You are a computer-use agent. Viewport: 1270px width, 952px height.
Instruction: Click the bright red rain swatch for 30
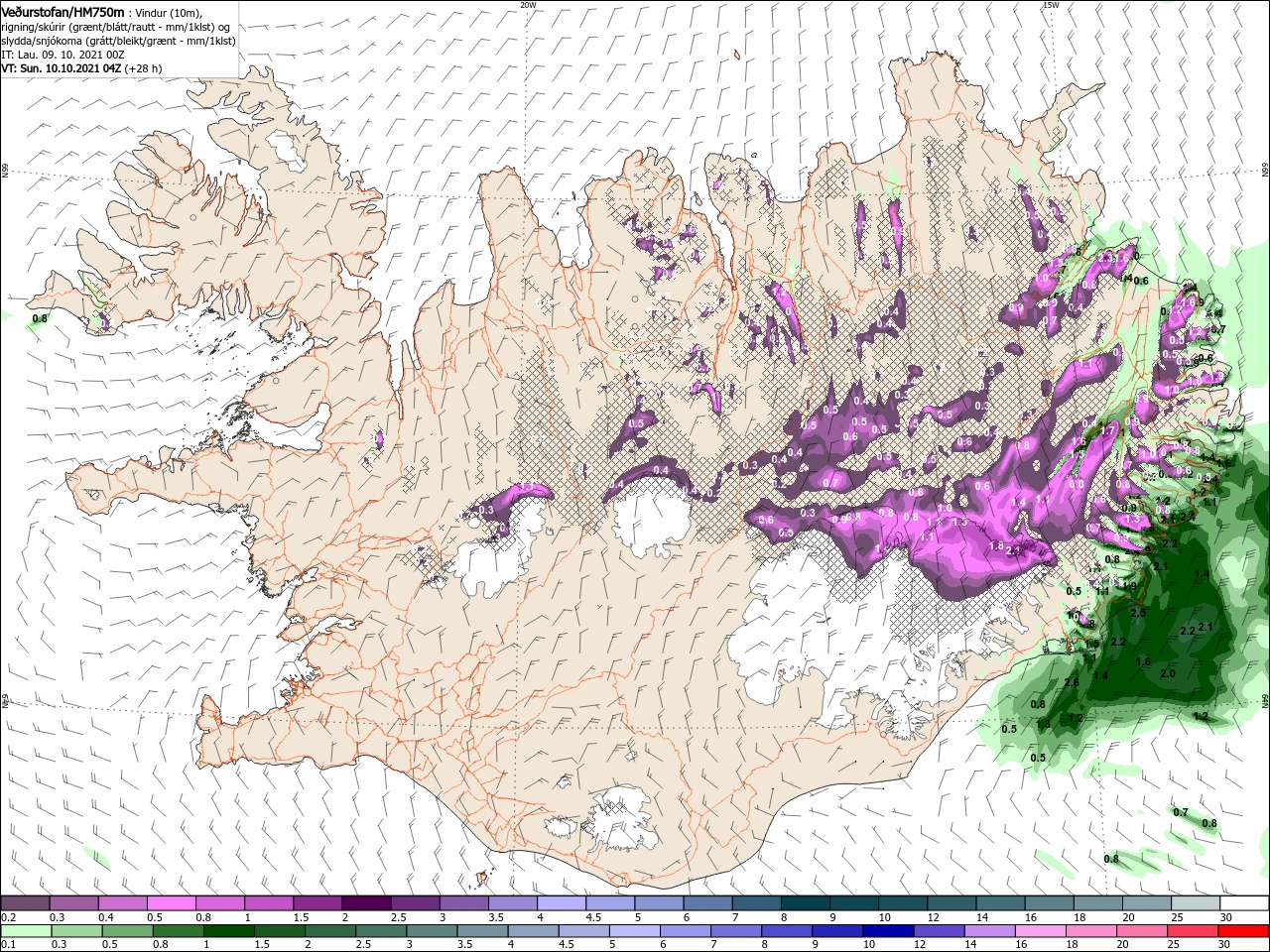1244,931
